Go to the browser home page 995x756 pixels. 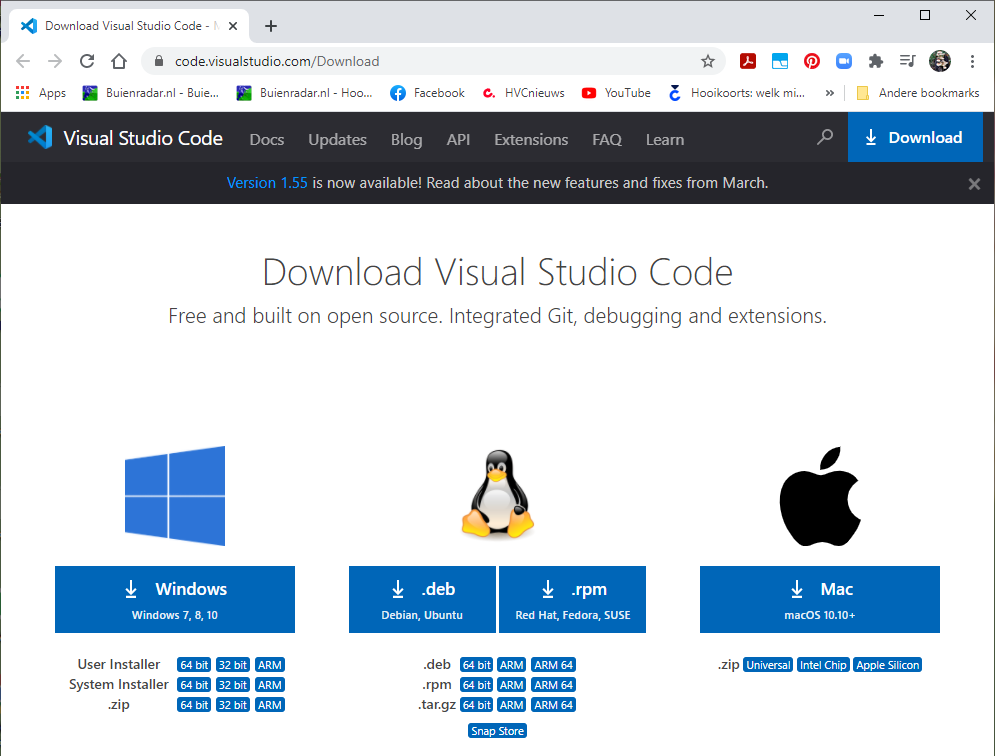pos(119,61)
